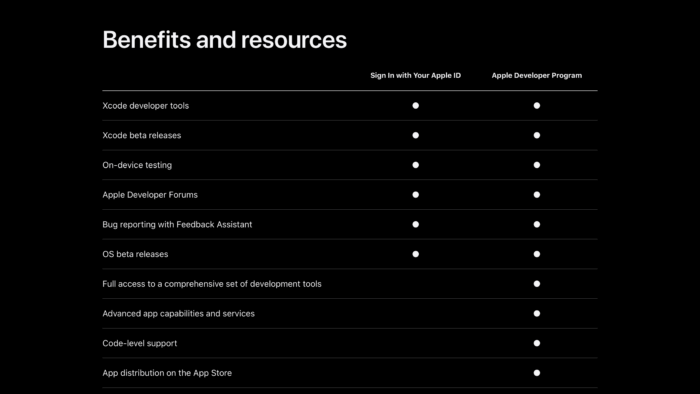Click Apple Developer Forums dot under Developer Program

pos(537,195)
